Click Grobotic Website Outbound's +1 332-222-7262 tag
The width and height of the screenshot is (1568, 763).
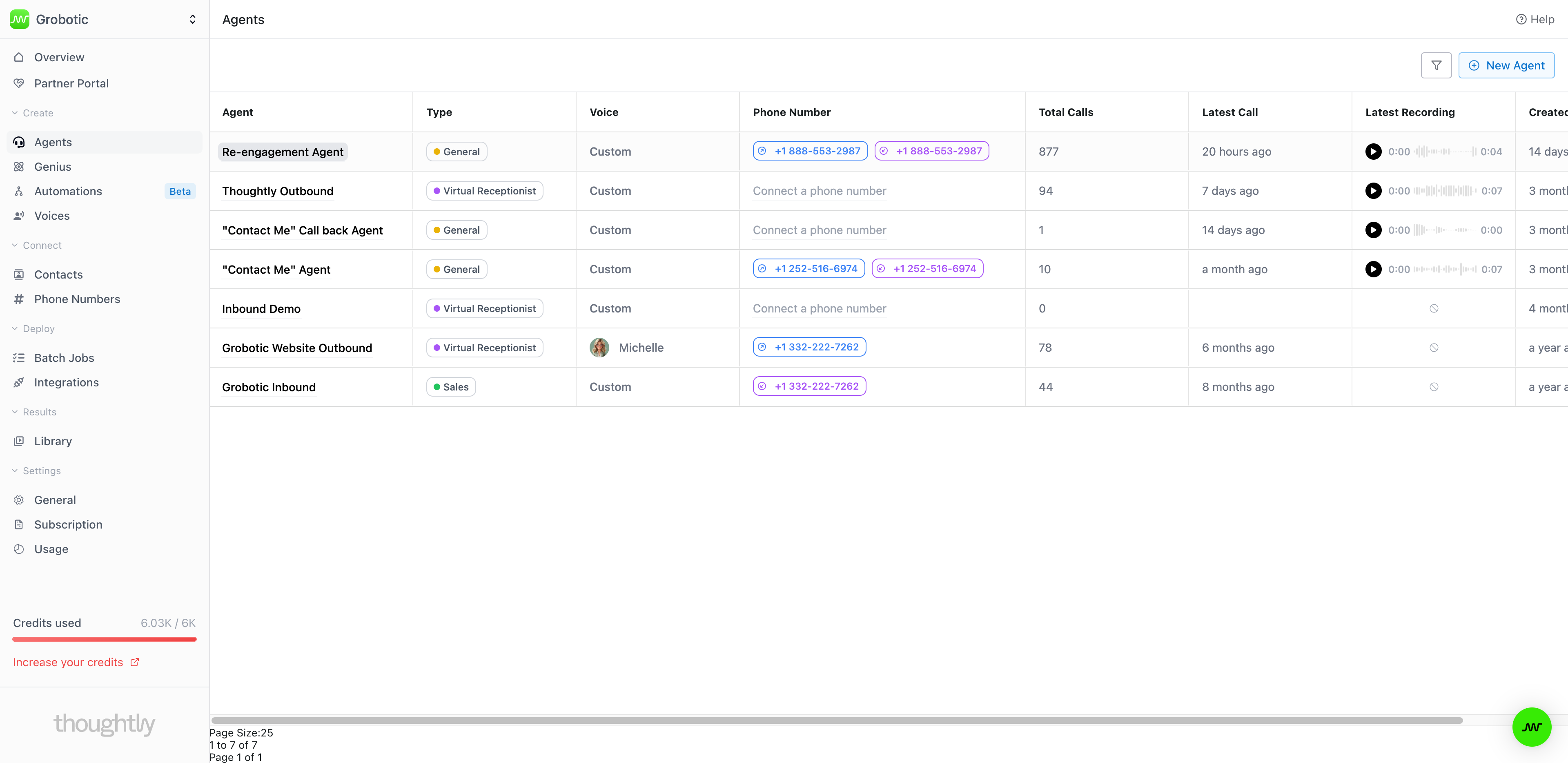coord(810,347)
